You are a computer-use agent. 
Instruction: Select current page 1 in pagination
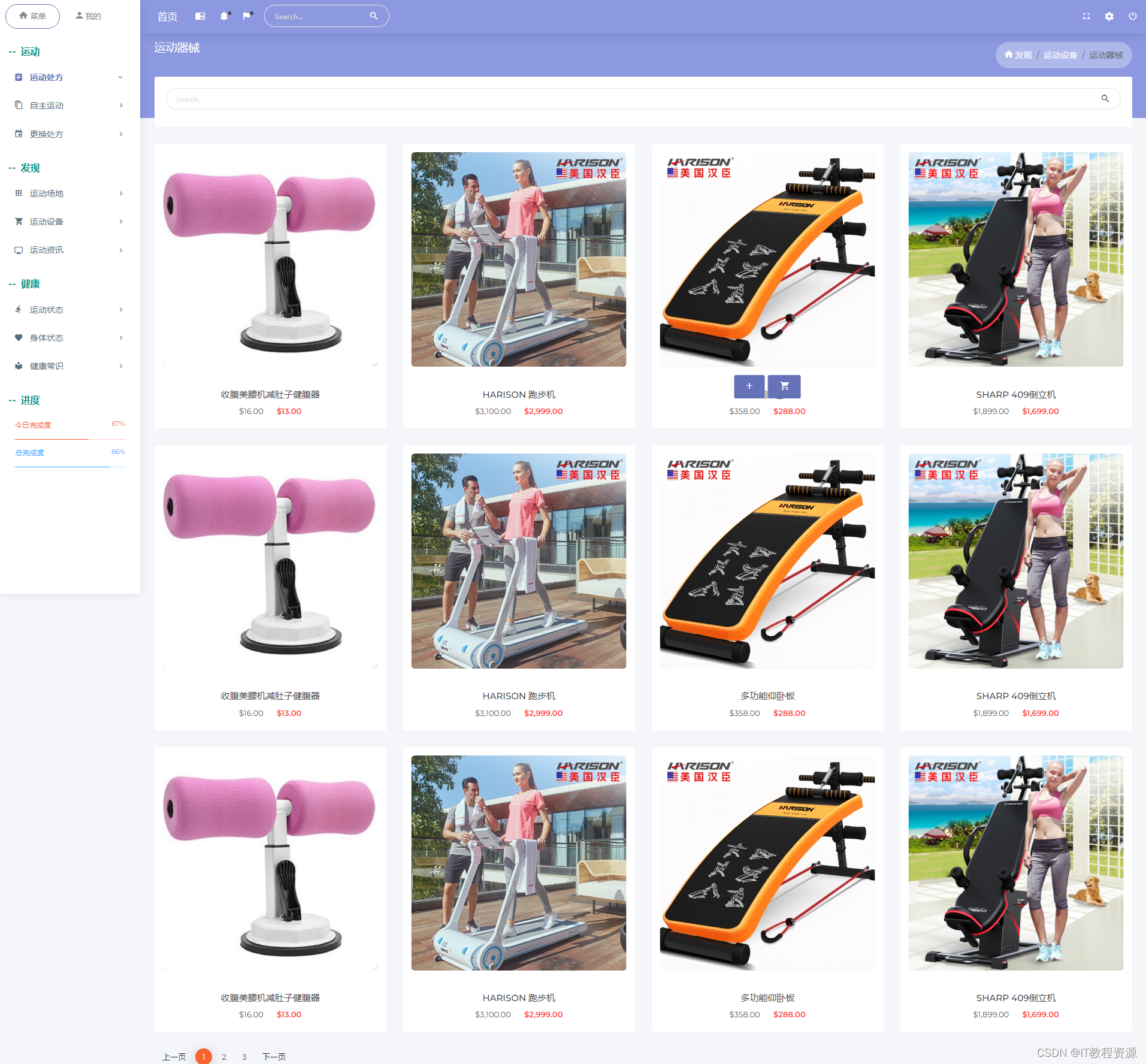coord(204,1057)
